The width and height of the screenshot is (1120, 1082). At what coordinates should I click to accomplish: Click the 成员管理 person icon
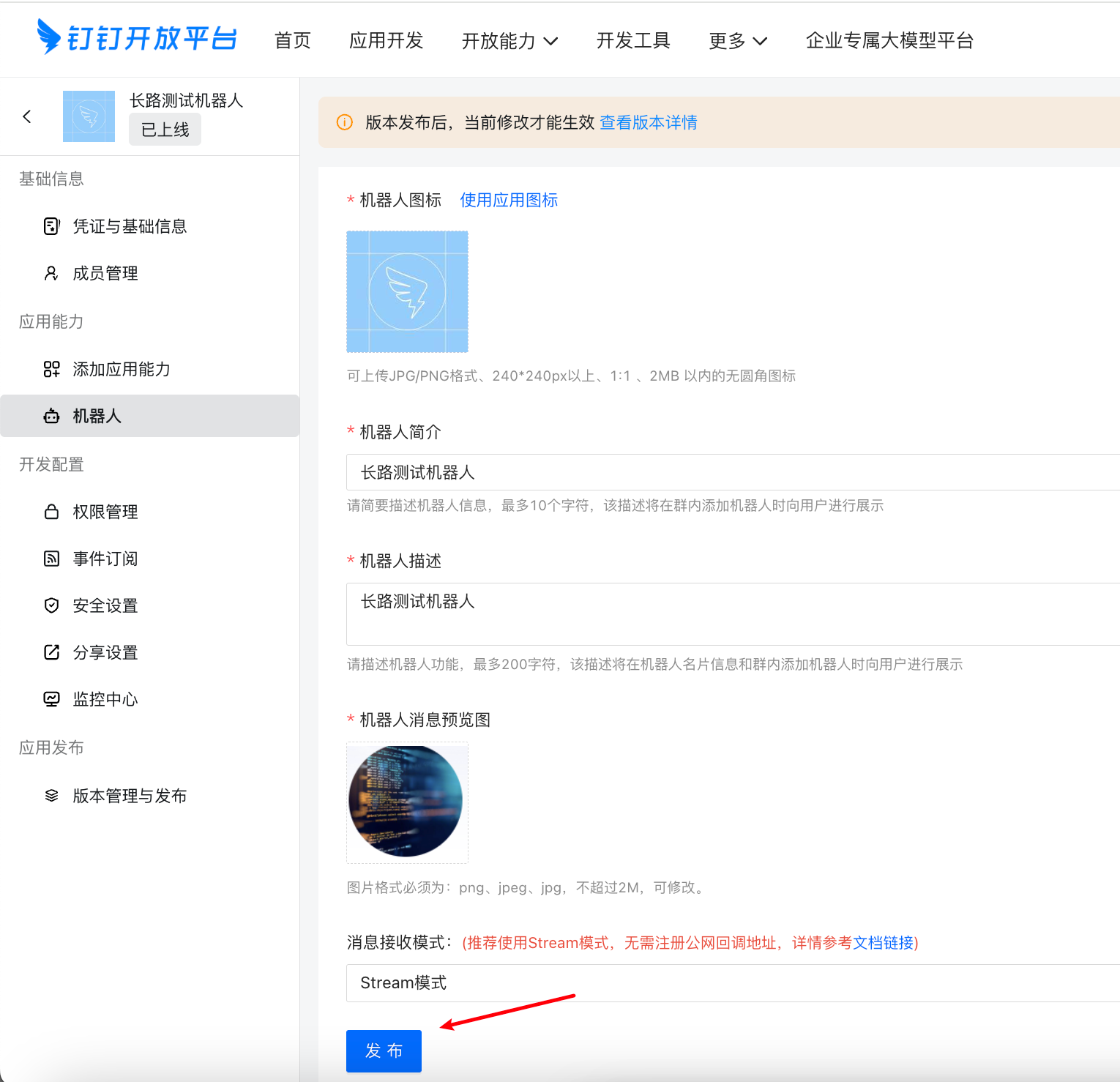tap(51, 273)
